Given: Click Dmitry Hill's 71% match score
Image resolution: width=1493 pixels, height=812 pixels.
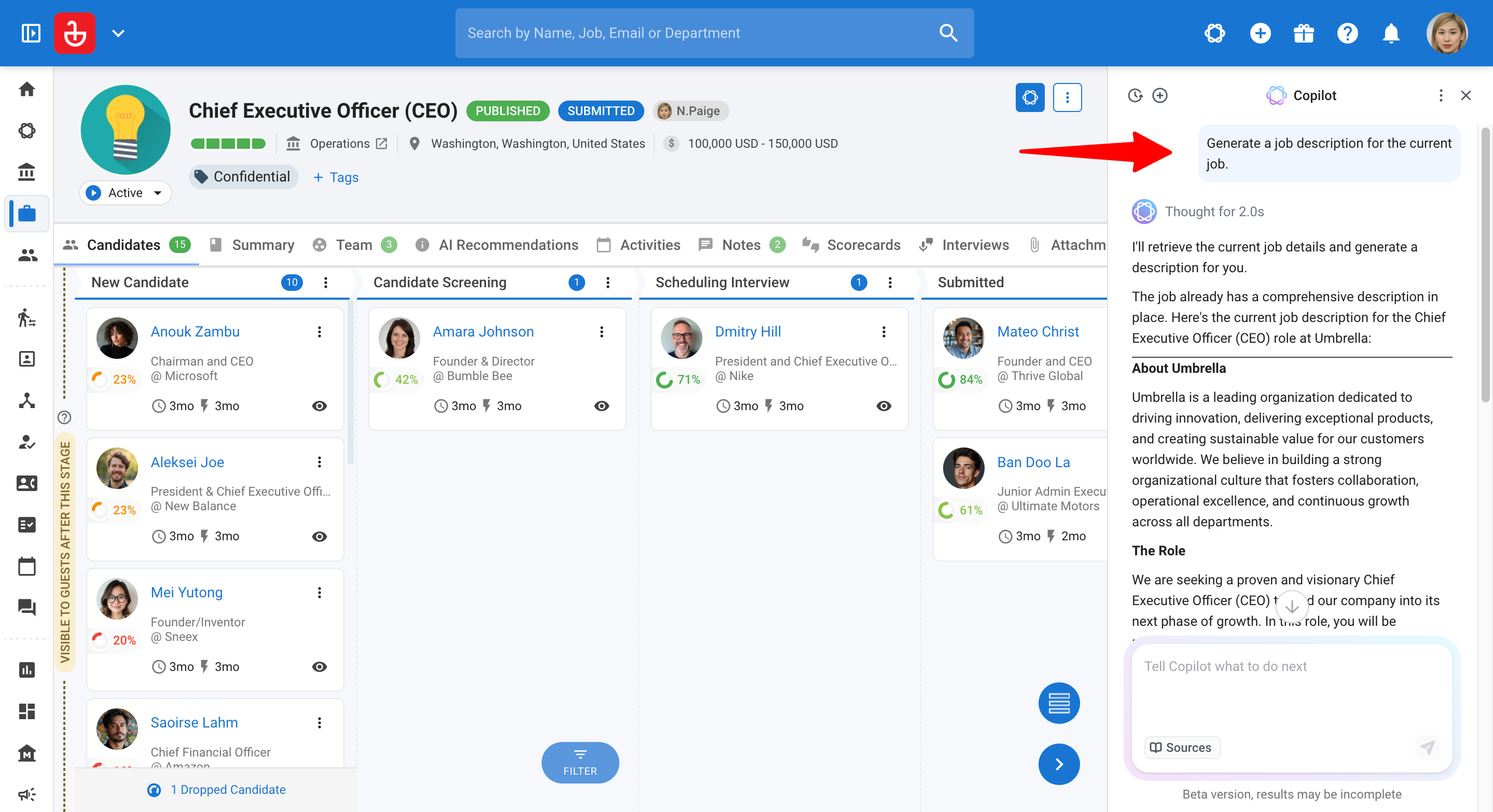Looking at the screenshot, I should coord(679,380).
